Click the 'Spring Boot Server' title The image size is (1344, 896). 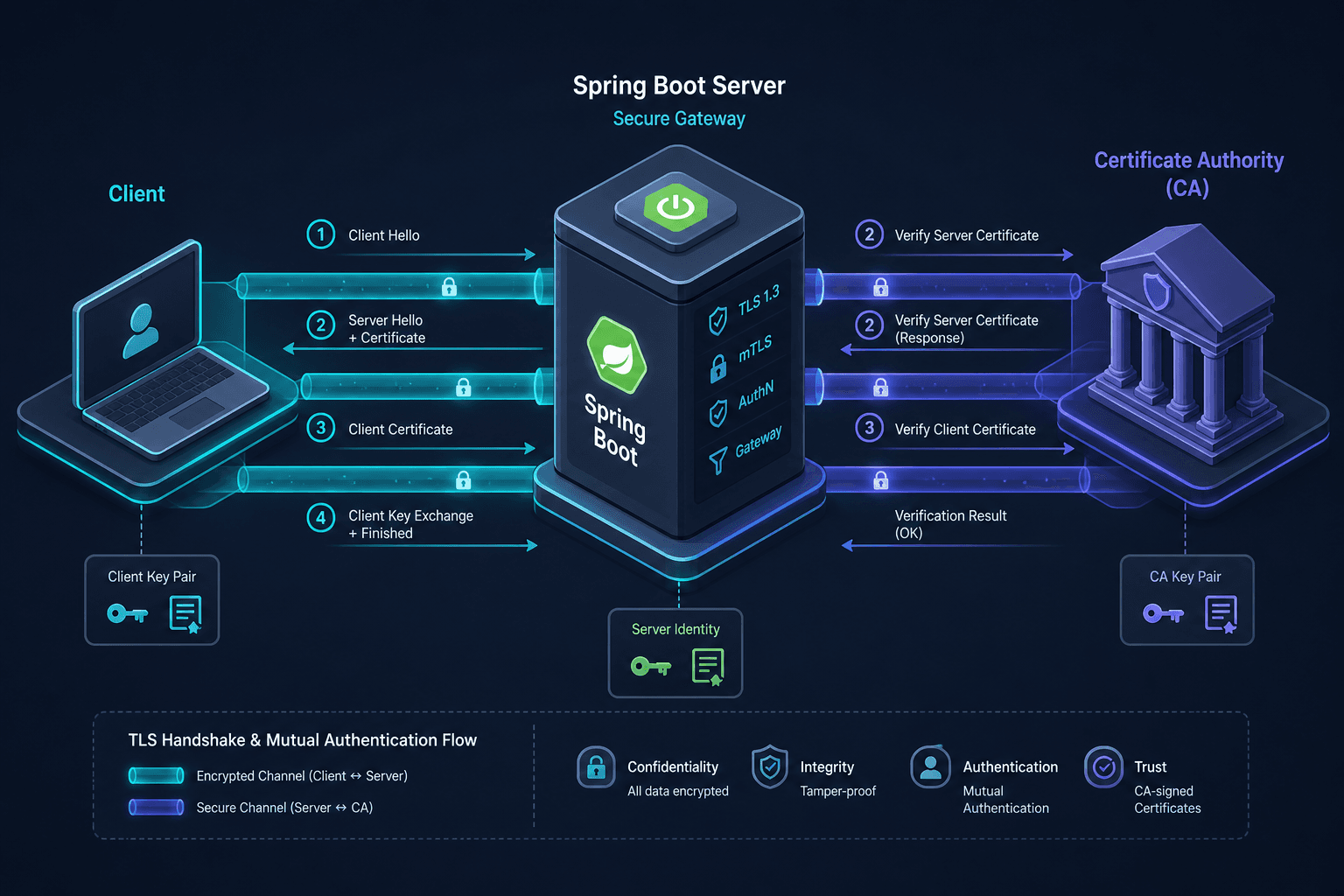point(679,86)
